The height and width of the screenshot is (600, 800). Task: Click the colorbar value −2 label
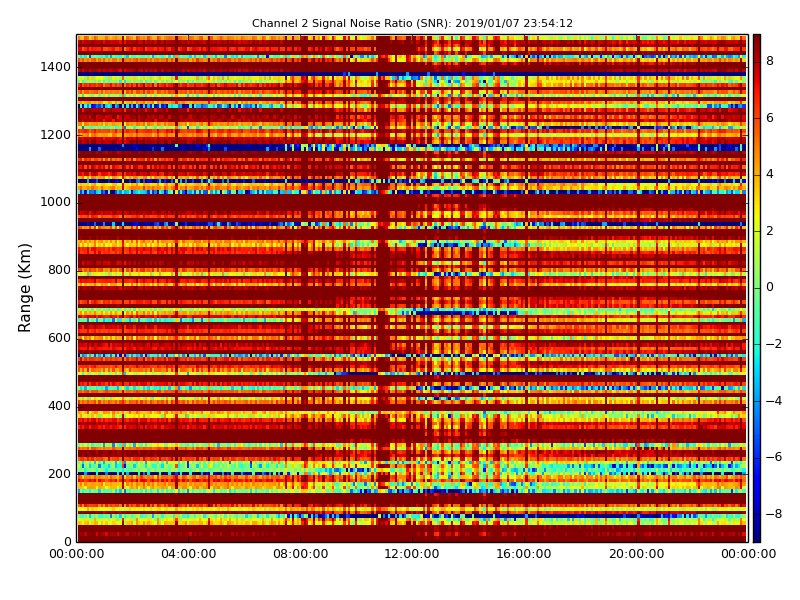coord(774,344)
